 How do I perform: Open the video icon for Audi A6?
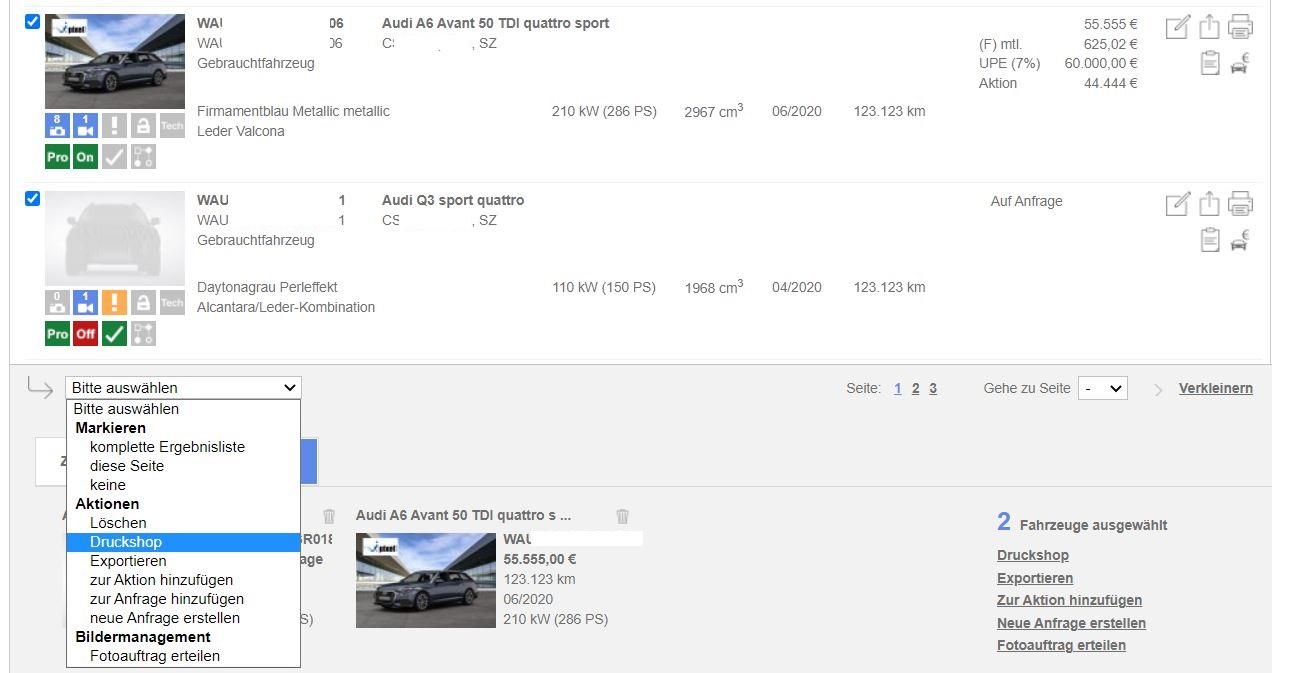86,126
